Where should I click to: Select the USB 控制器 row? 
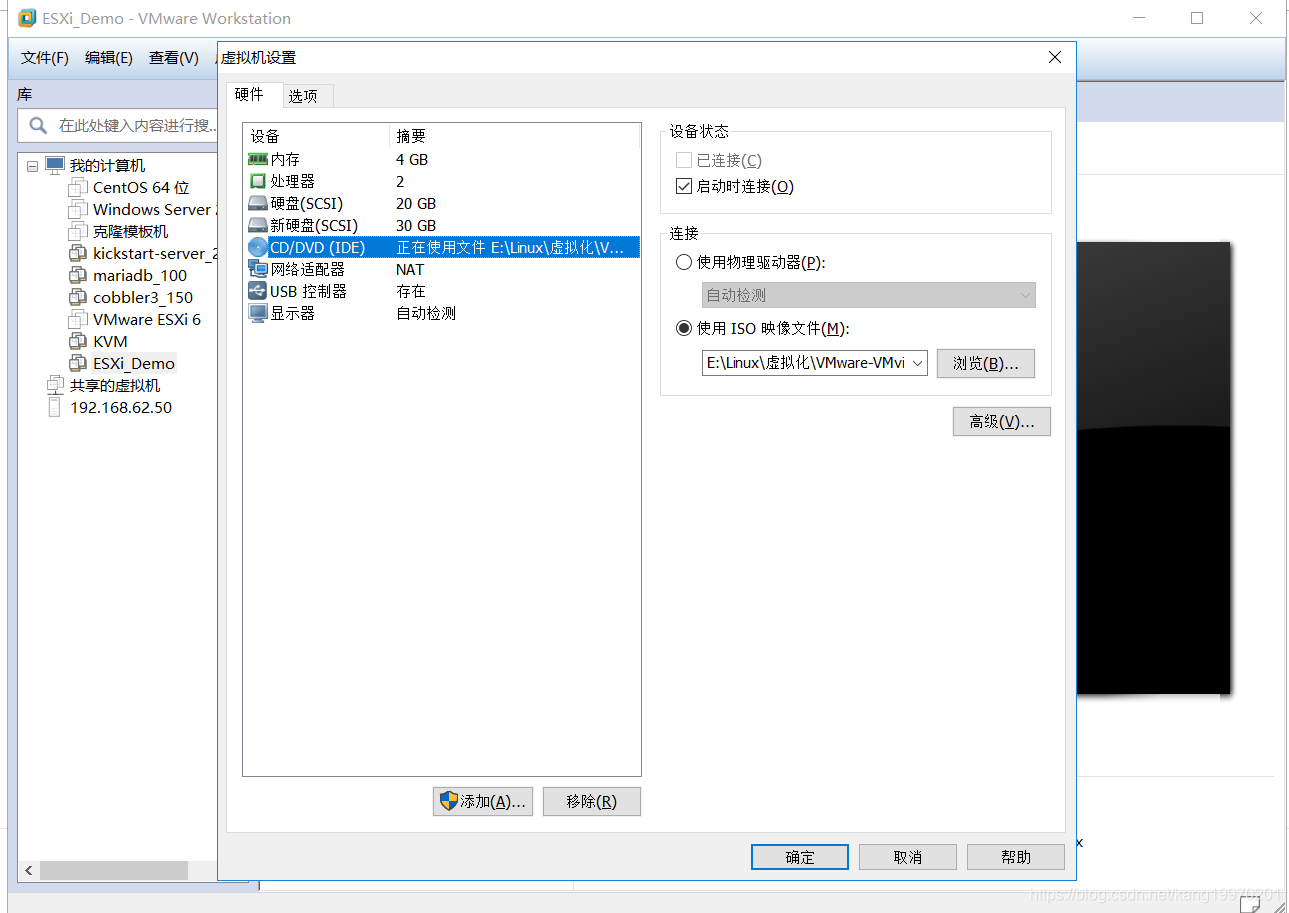point(442,291)
